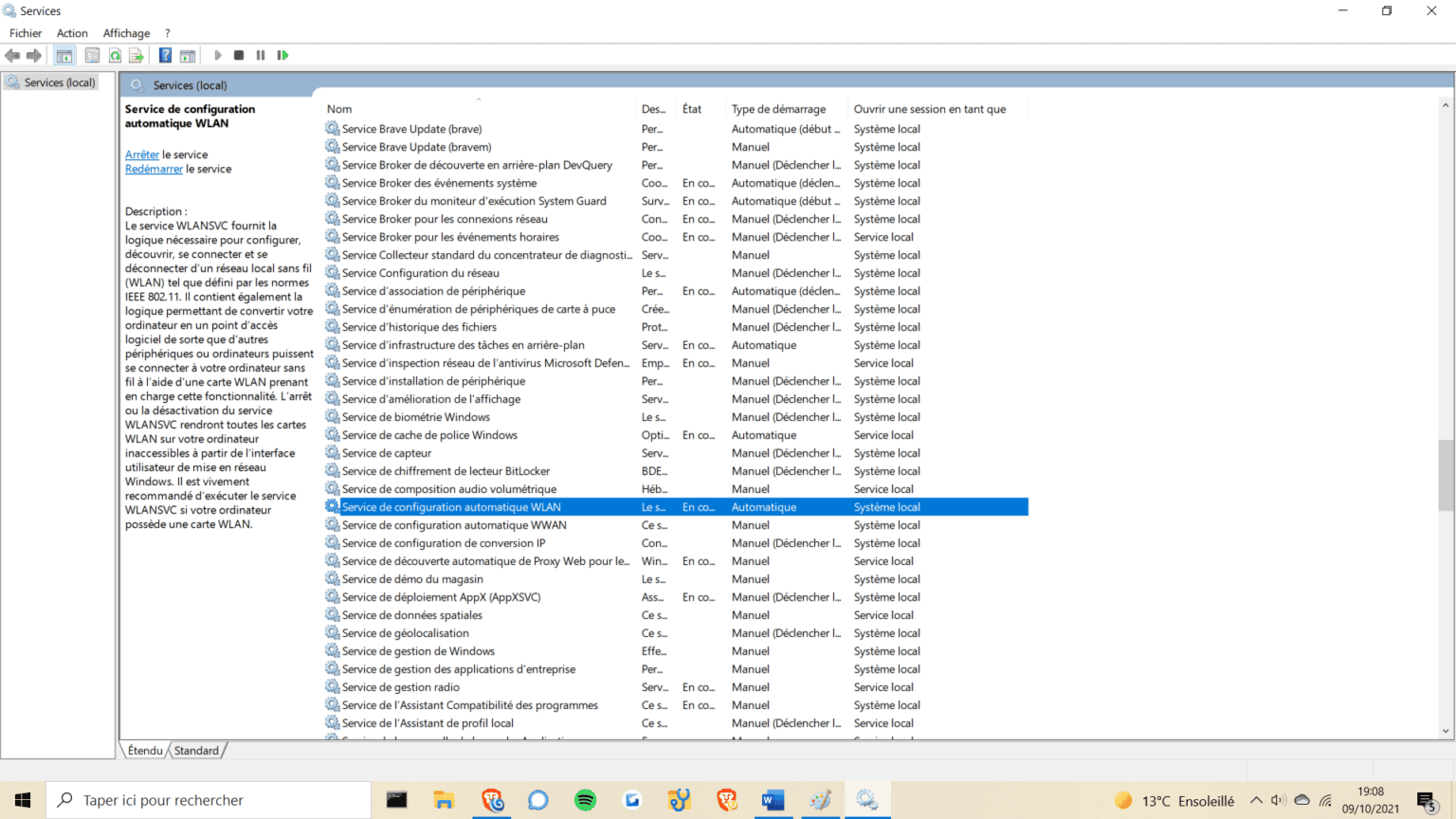Toggle the Show/Hide Console Tree button
The width and height of the screenshot is (1456, 819).
[x=64, y=56]
